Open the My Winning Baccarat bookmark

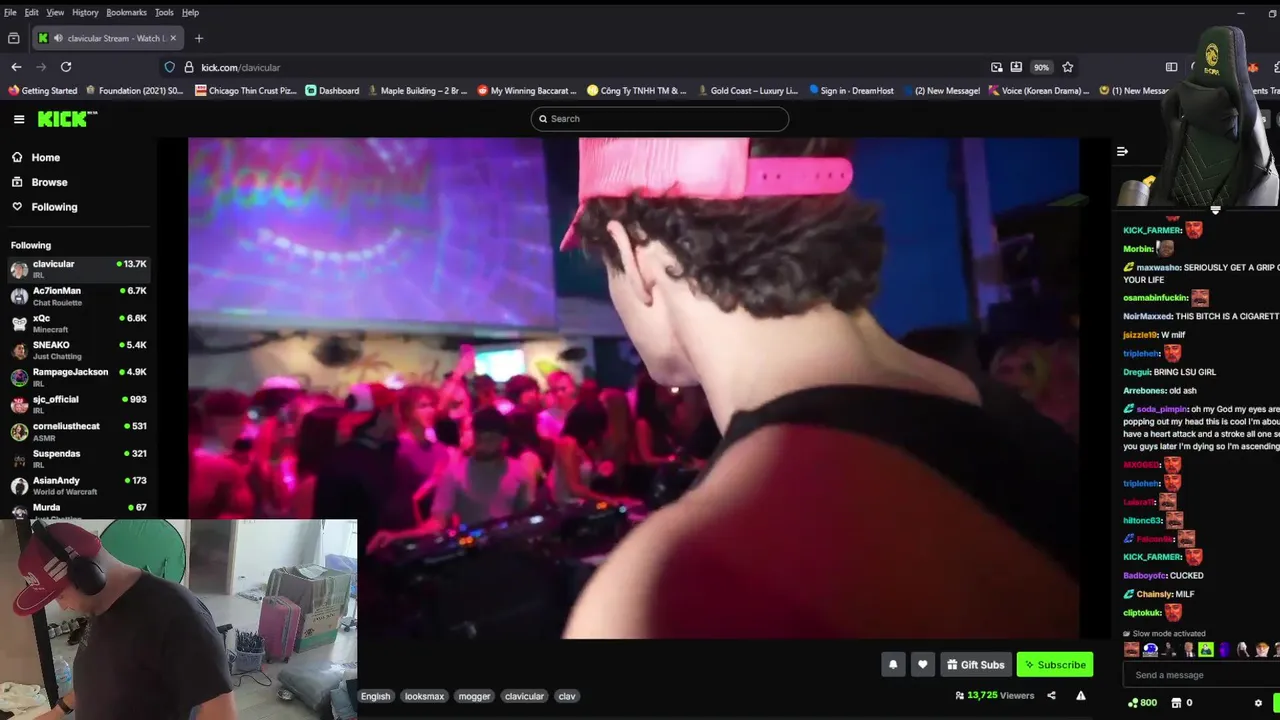pyautogui.click(x=527, y=90)
